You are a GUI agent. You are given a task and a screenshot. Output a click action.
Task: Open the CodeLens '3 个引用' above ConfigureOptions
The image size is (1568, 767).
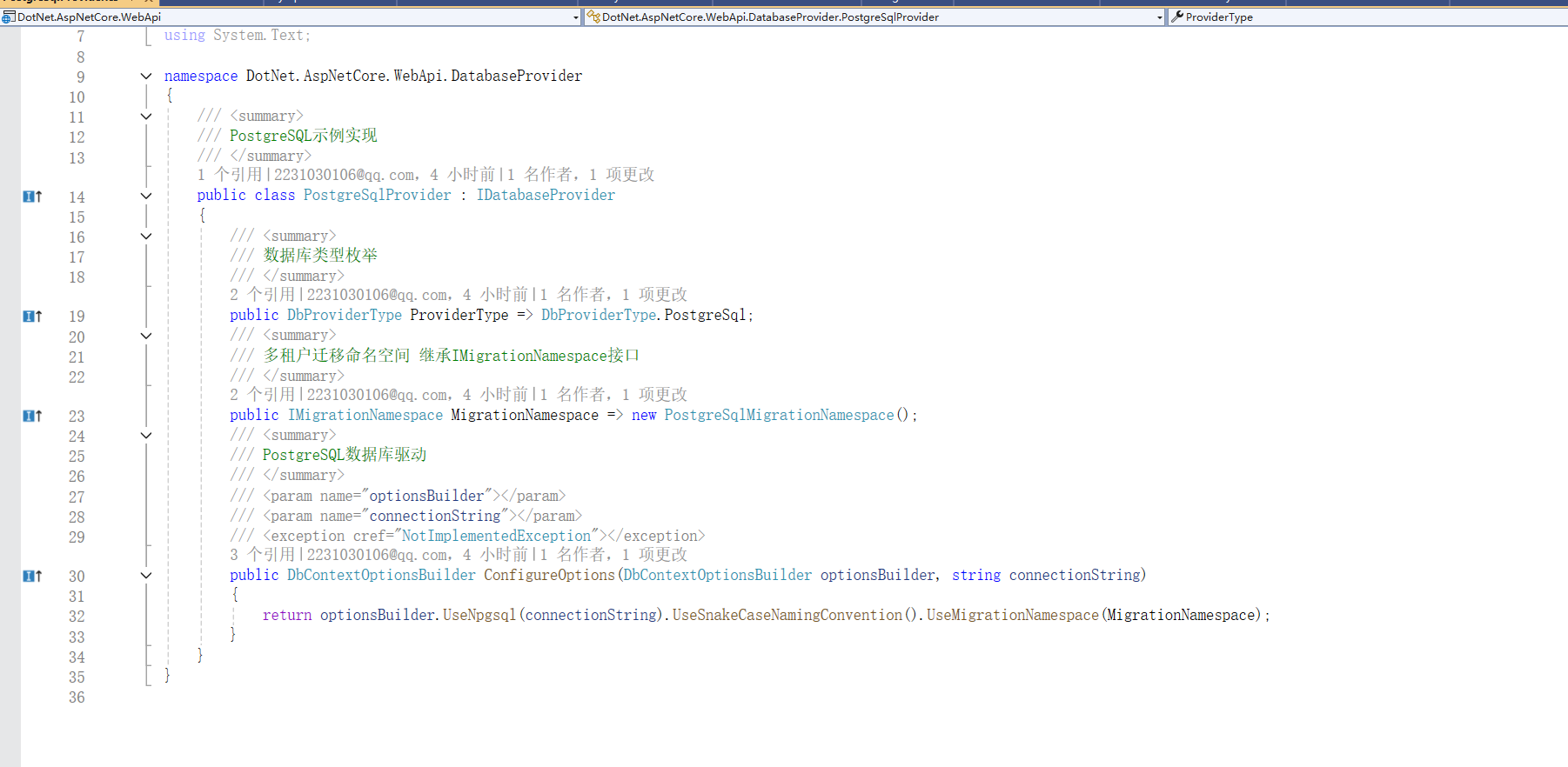(263, 555)
